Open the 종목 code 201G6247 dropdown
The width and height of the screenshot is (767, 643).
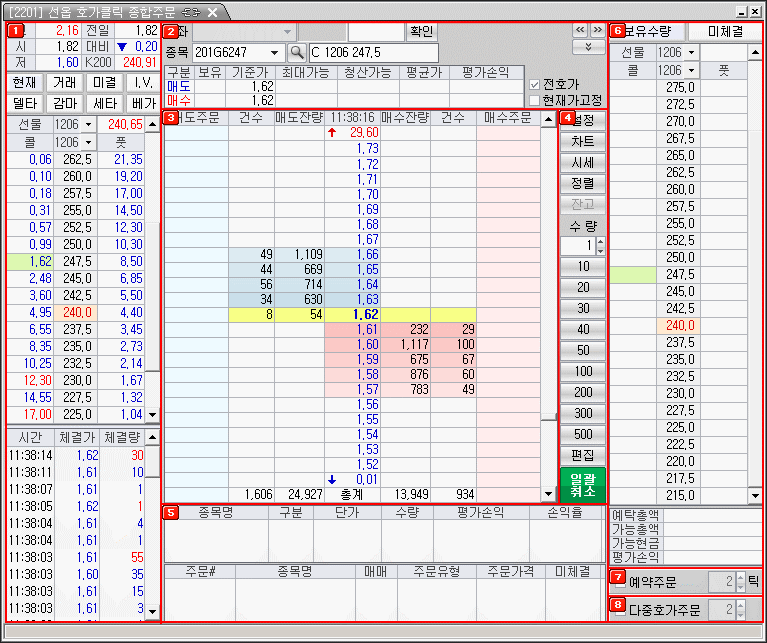275,52
